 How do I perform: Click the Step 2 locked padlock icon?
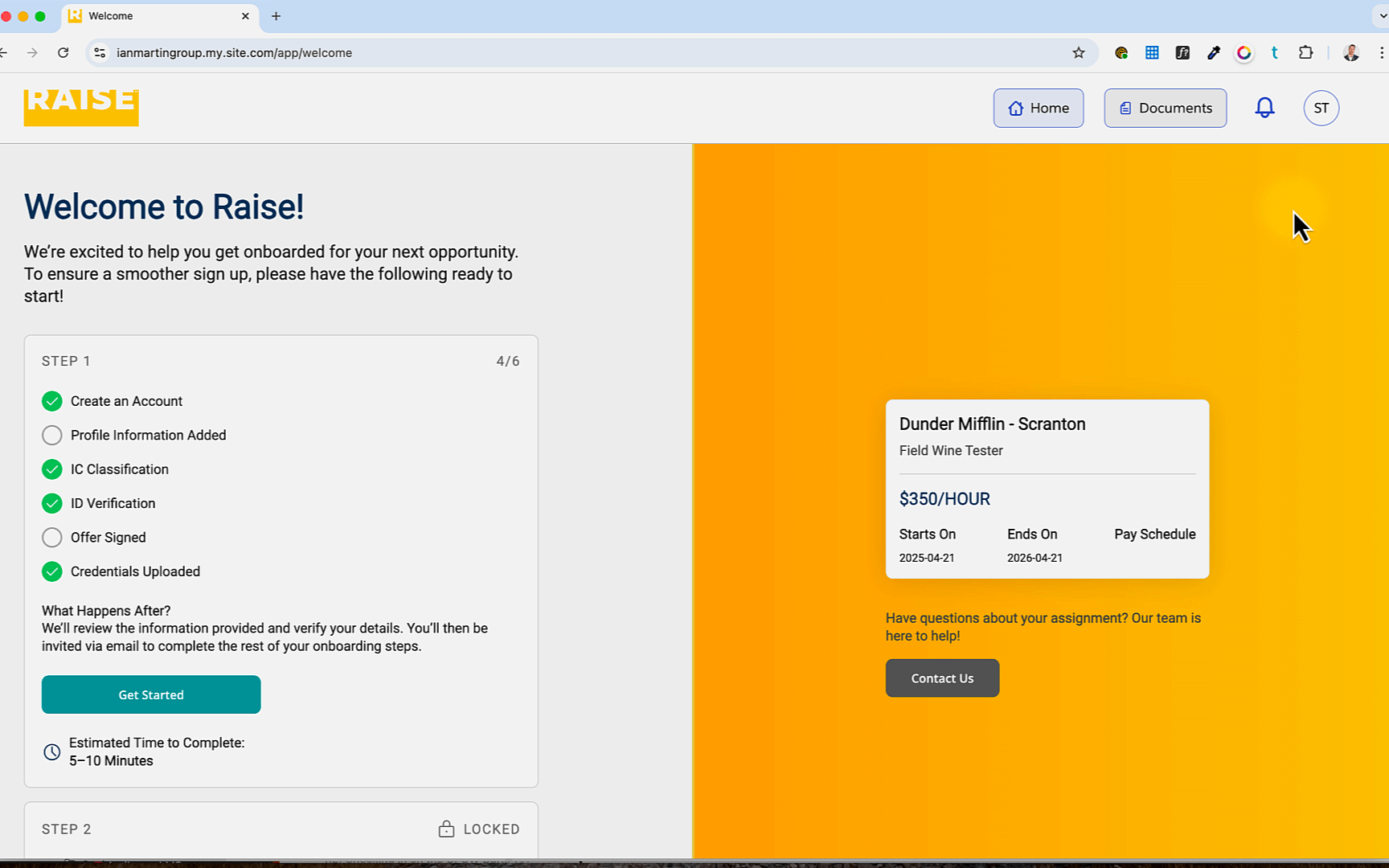[x=446, y=829]
